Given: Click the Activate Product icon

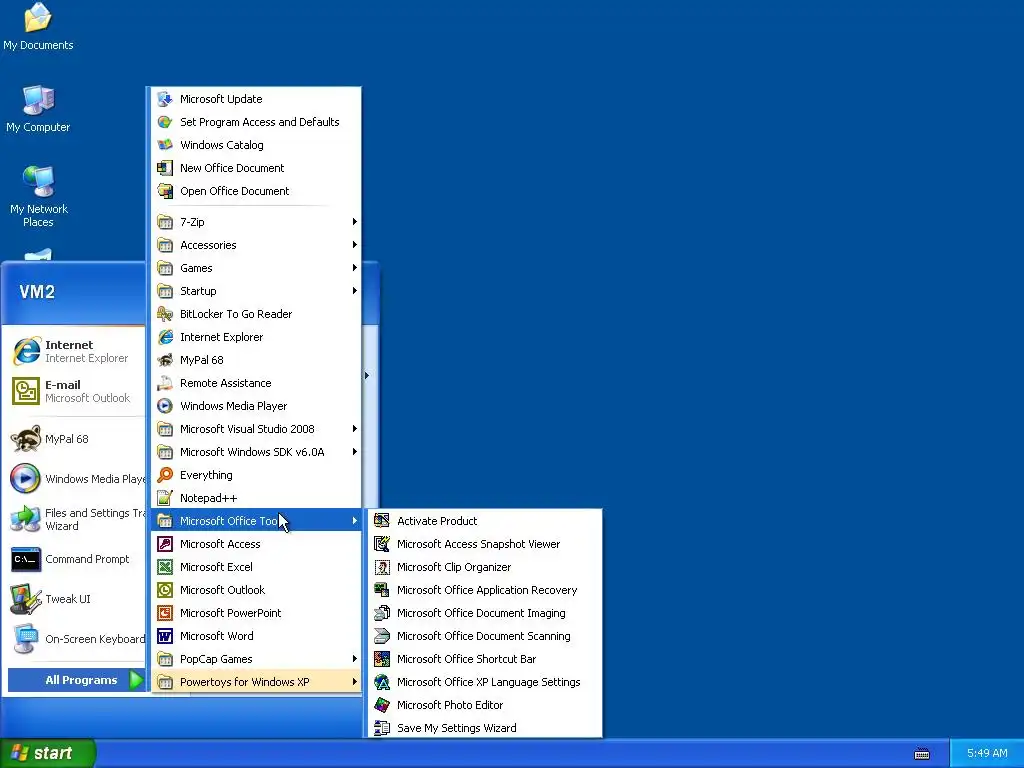Looking at the screenshot, I should coord(382,520).
